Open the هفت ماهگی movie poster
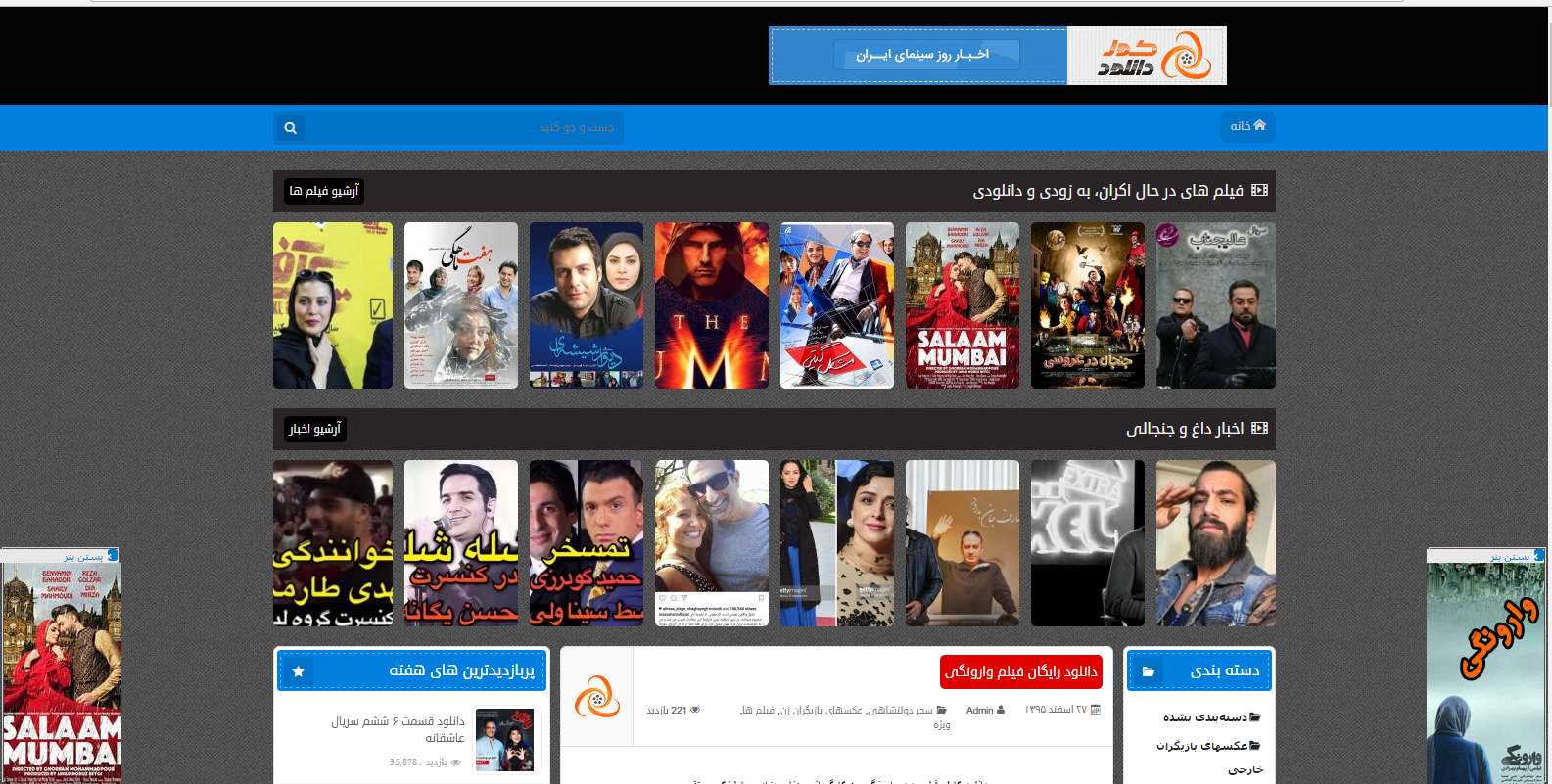 (461, 305)
